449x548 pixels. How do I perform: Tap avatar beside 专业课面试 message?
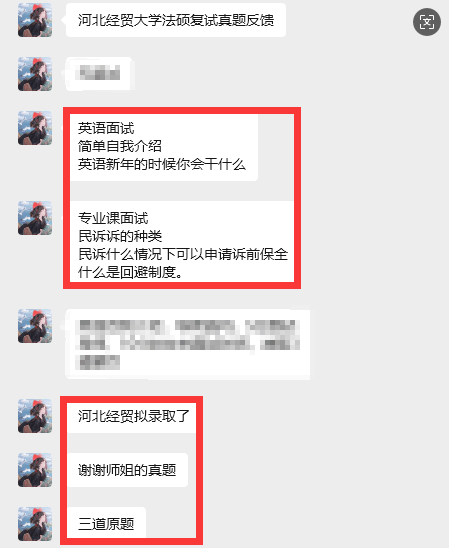(x=35, y=218)
